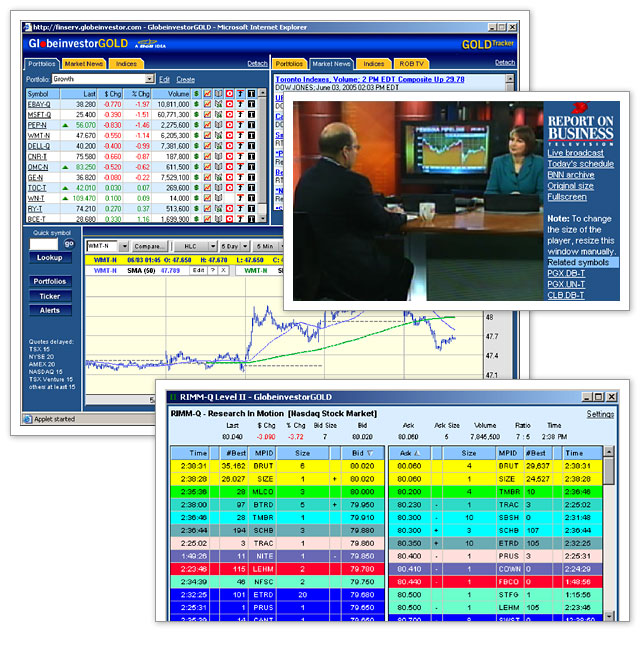Click the Bid column descending sort arrow
This screenshot has height=645, width=640.
[370, 453]
